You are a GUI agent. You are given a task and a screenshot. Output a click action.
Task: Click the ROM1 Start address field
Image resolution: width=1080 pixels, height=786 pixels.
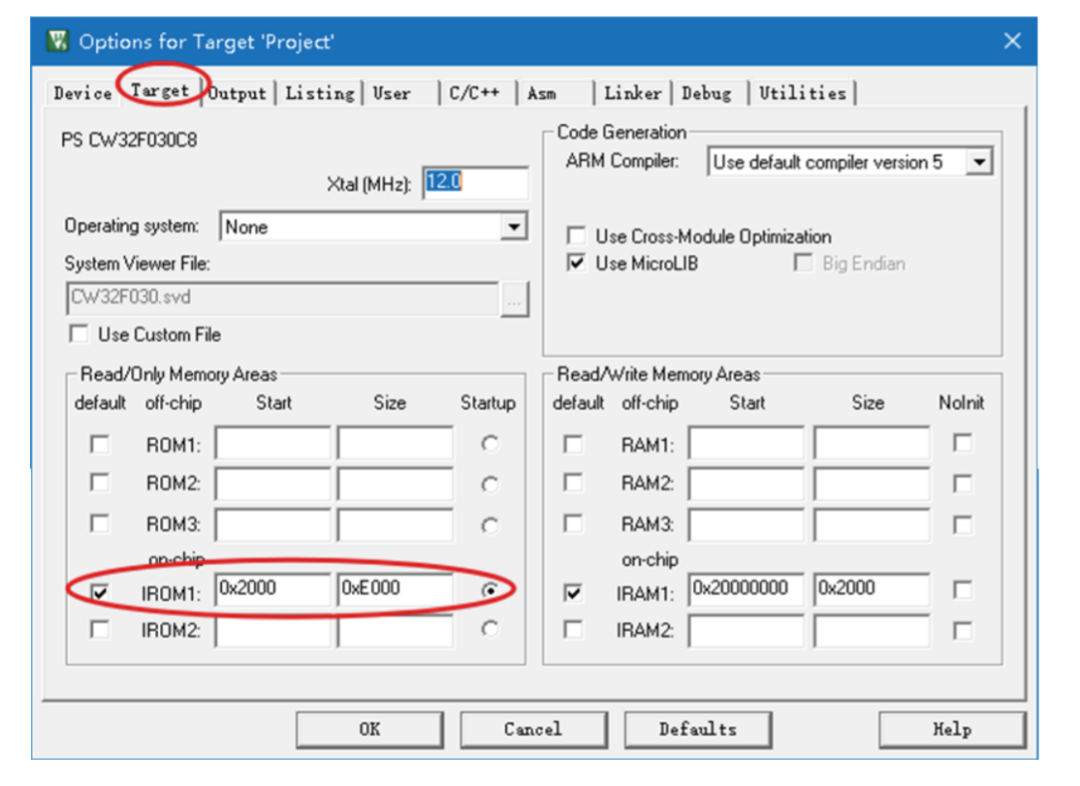tap(273, 443)
